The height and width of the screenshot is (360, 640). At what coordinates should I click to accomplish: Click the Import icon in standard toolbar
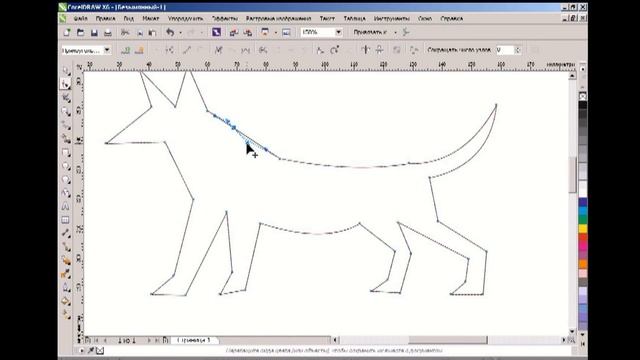234,32
